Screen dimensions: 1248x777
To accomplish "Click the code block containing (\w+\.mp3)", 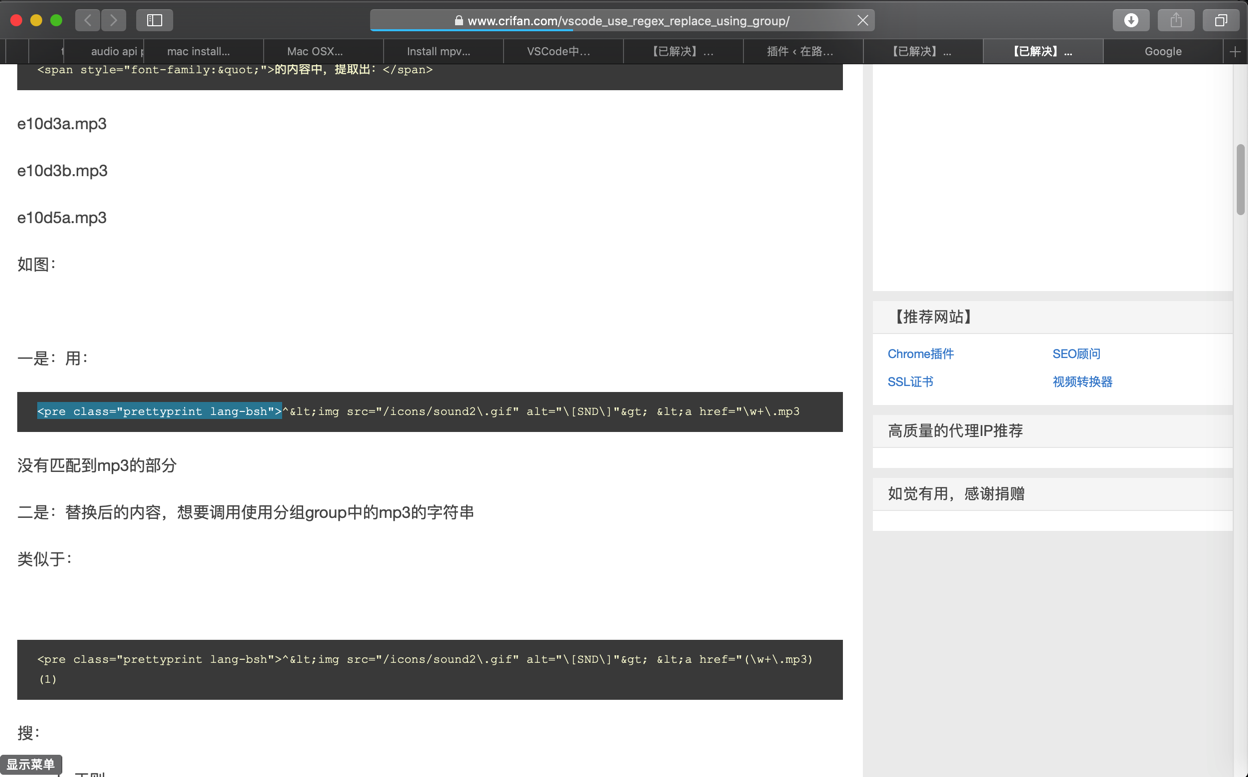I will pyautogui.click(x=430, y=669).
